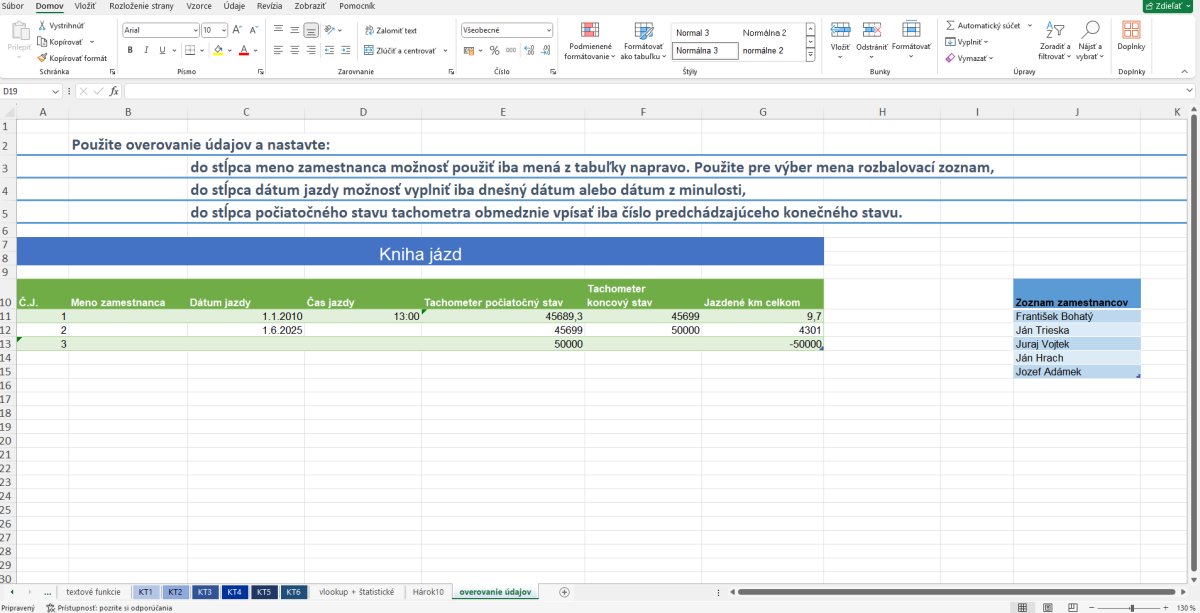This screenshot has height=613, width=1200.
Task: Click the Doplnky add-ins icon
Action: [x=1132, y=30]
